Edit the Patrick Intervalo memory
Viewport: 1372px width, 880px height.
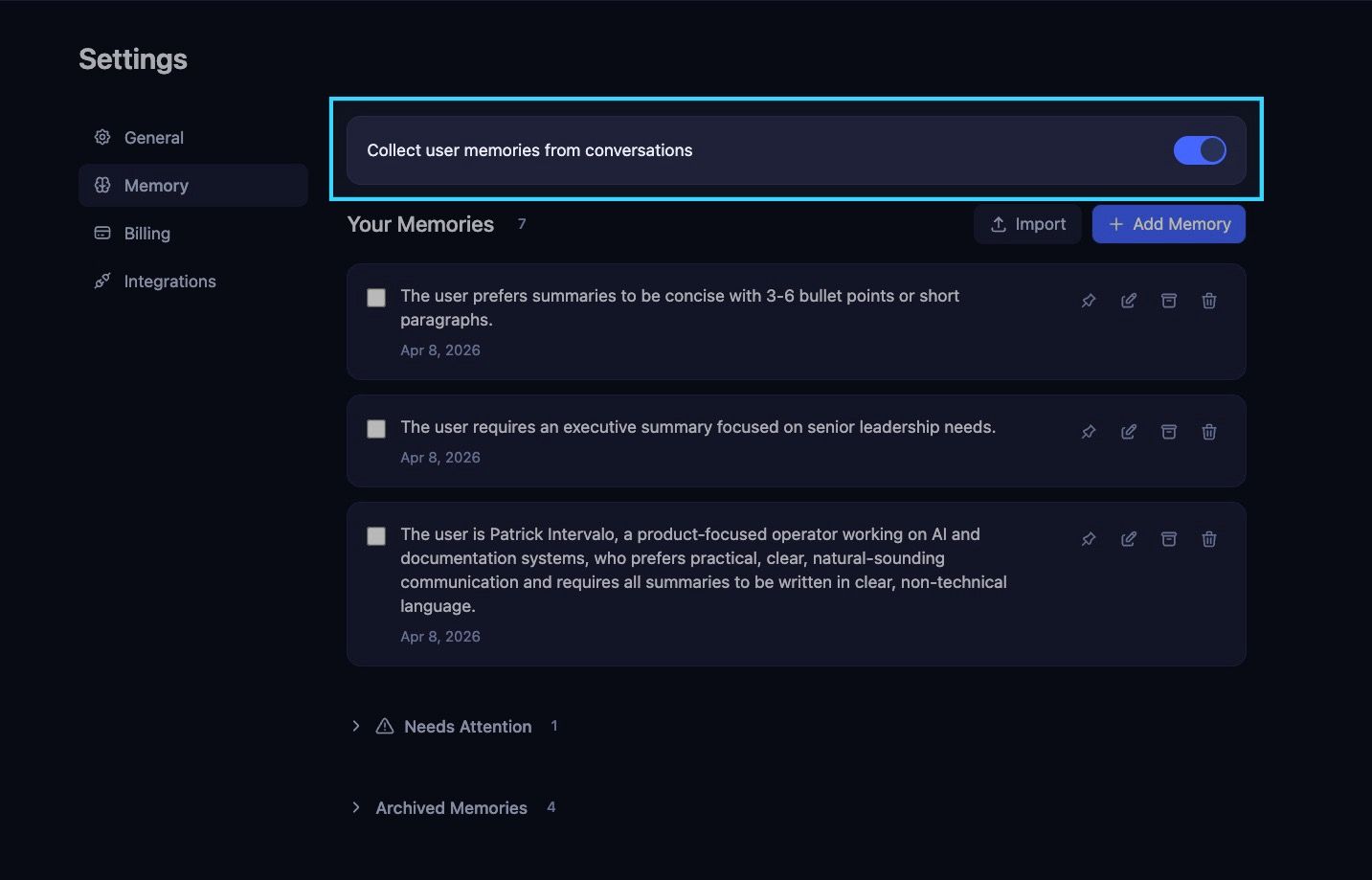pos(1129,539)
